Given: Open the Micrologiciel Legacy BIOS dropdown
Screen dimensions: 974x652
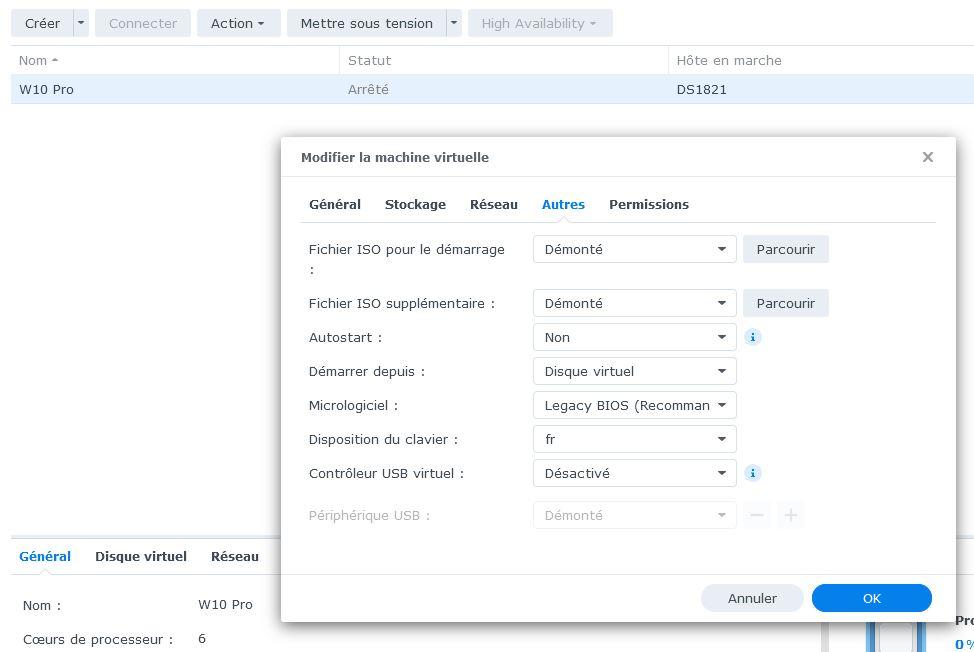Looking at the screenshot, I should (x=634, y=405).
